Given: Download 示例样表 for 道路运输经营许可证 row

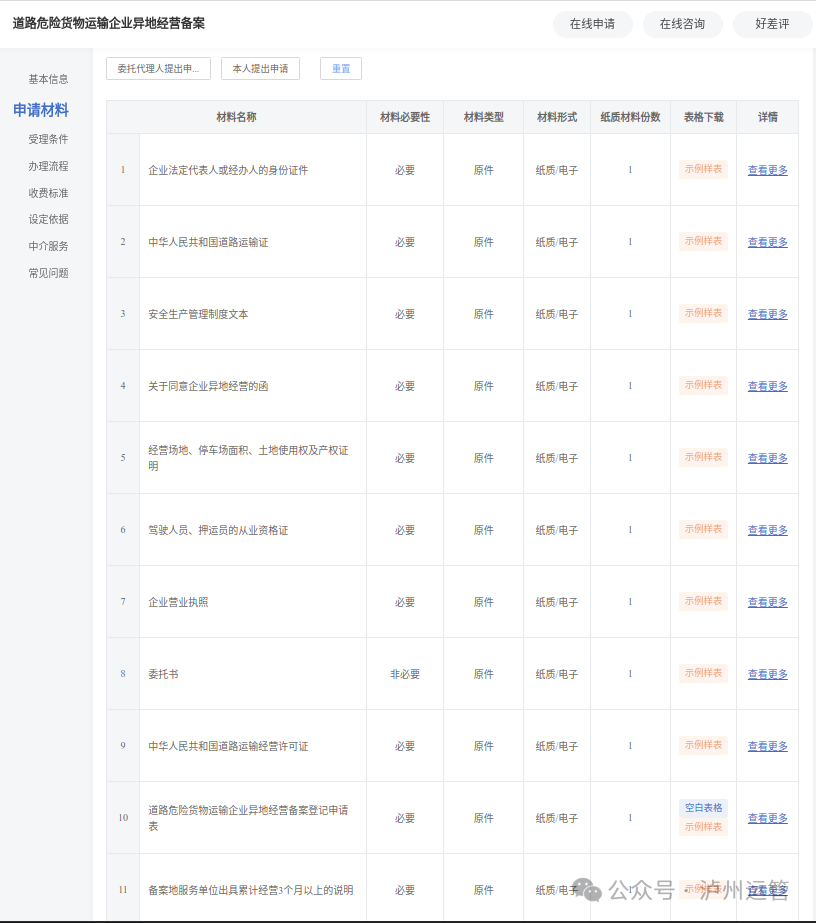Looking at the screenshot, I should [x=703, y=745].
